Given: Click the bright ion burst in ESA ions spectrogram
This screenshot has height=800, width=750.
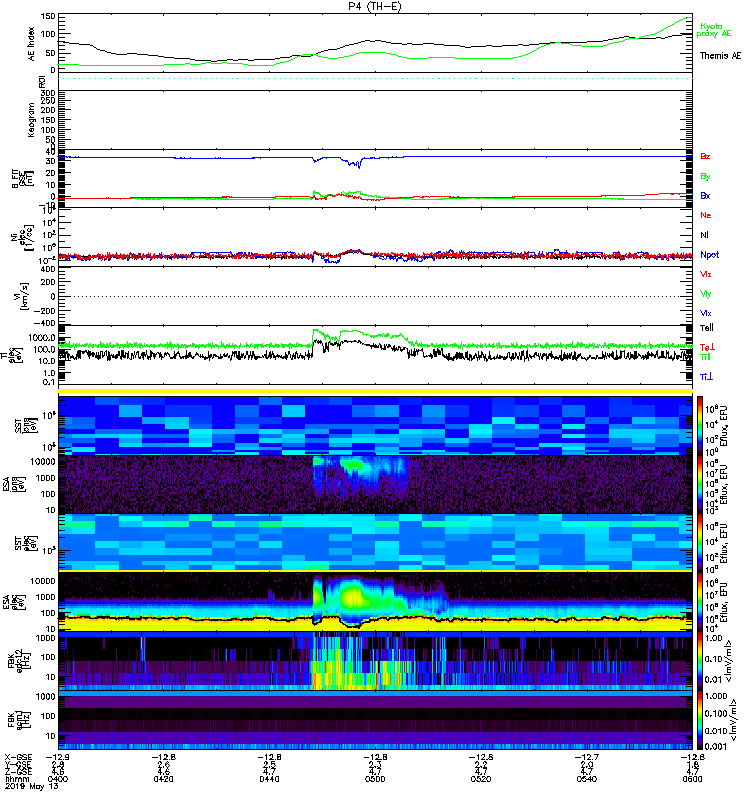Looking at the screenshot, I should (x=352, y=465).
